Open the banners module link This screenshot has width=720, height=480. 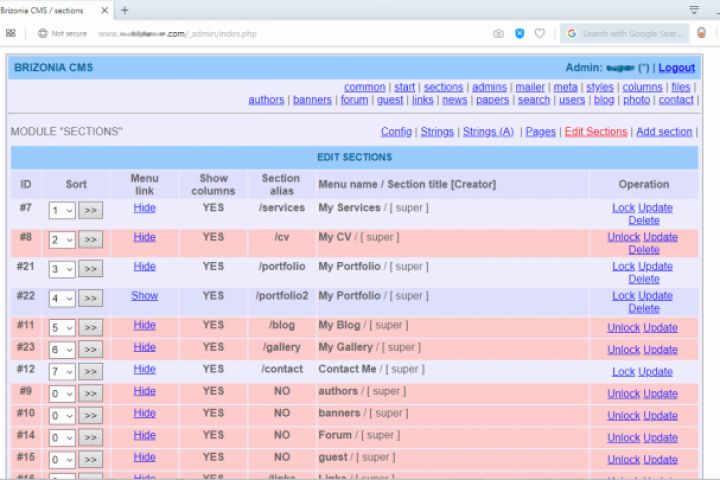coord(312,100)
